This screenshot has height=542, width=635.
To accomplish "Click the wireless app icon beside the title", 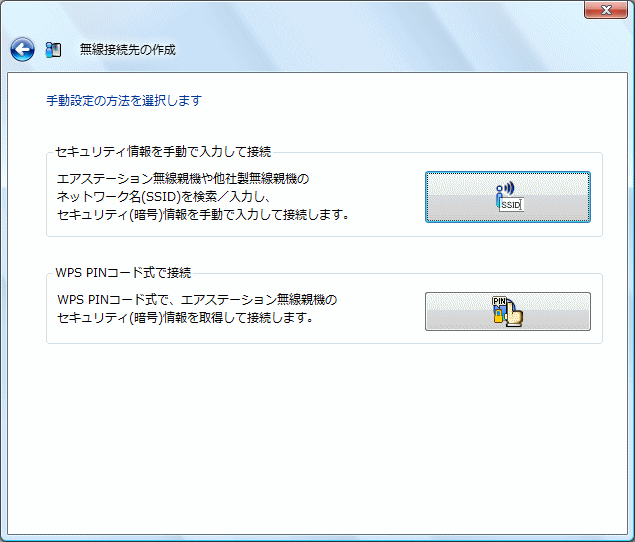I will [x=54, y=49].
